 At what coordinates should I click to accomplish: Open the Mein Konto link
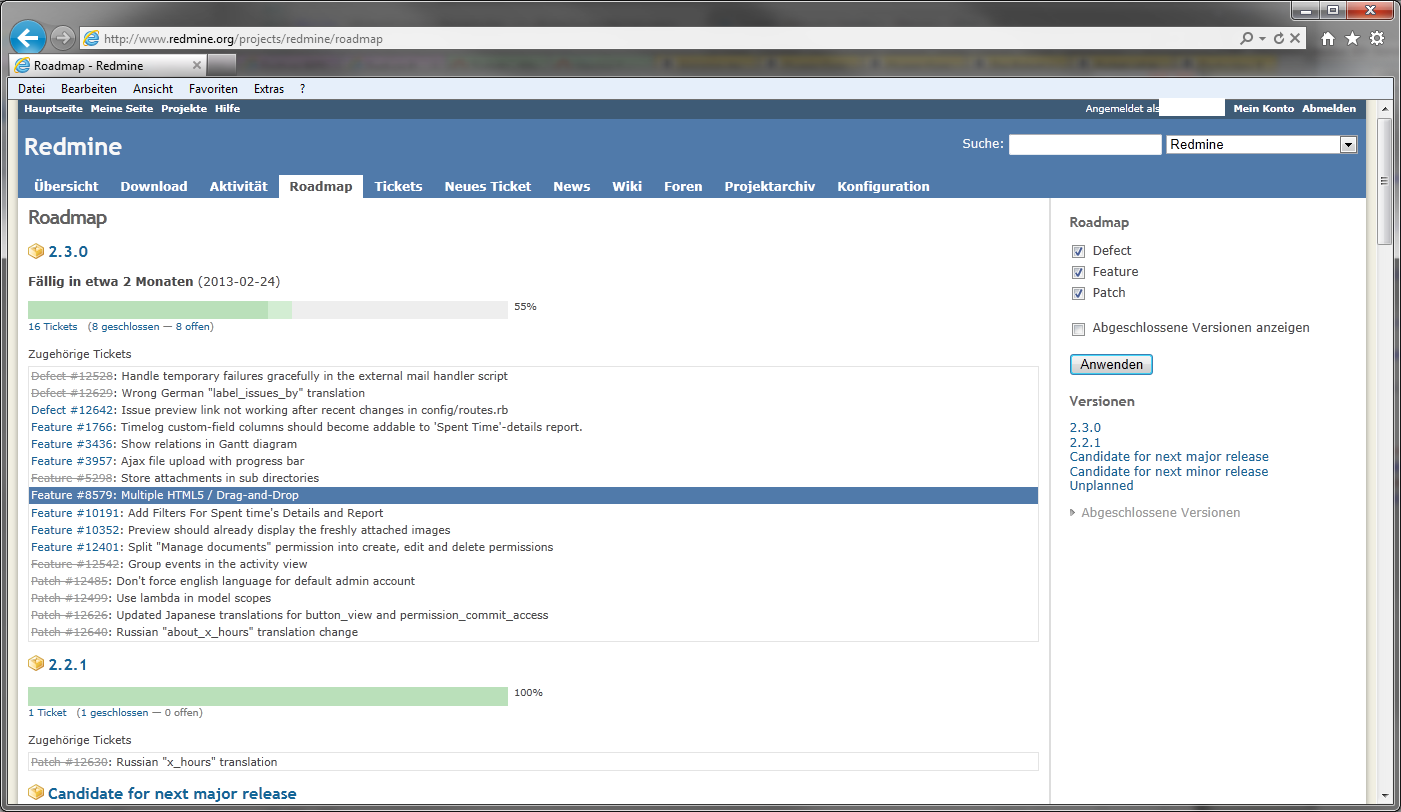(x=1264, y=108)
